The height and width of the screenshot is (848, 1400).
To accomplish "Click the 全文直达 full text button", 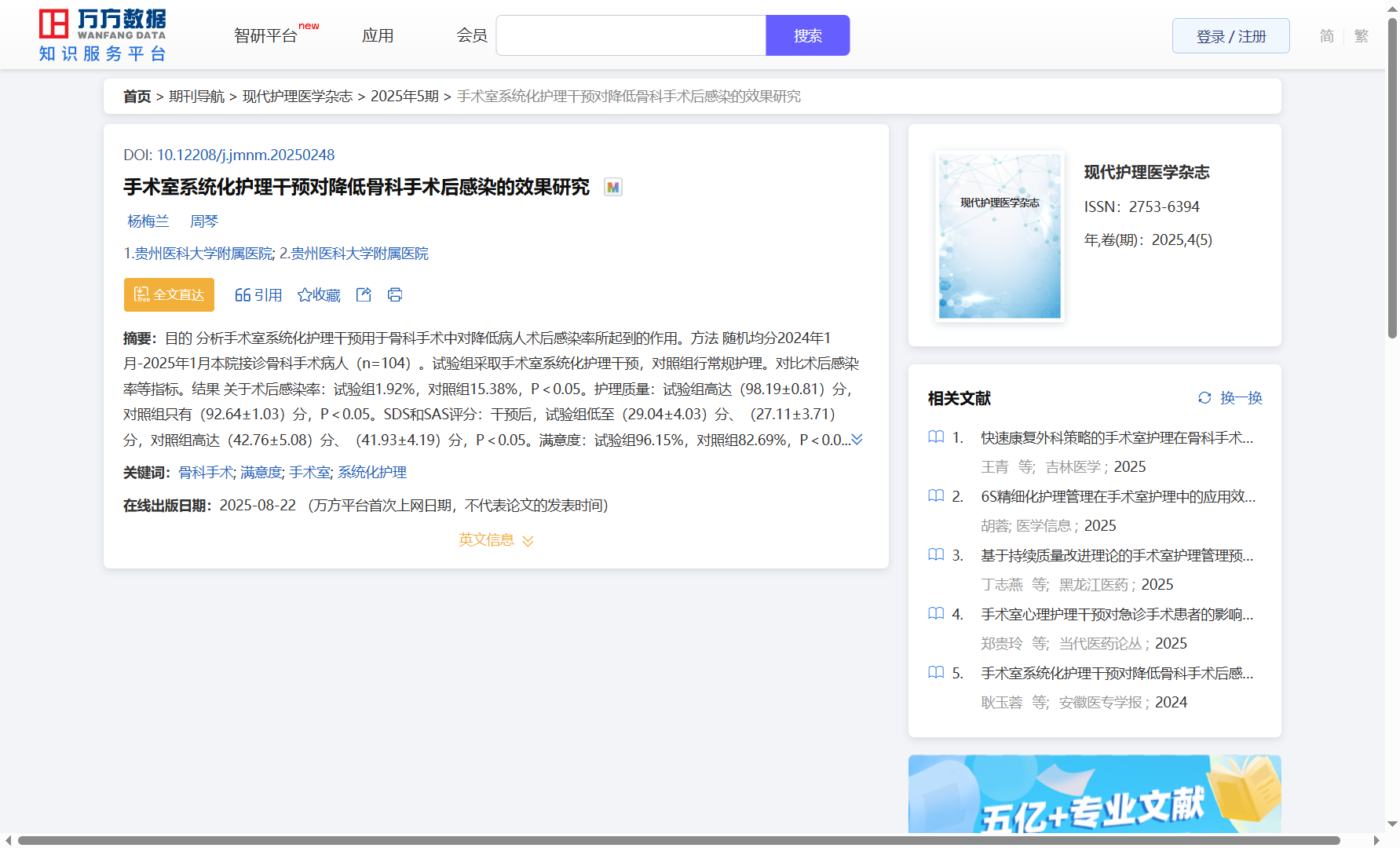I will click(169, 295).
